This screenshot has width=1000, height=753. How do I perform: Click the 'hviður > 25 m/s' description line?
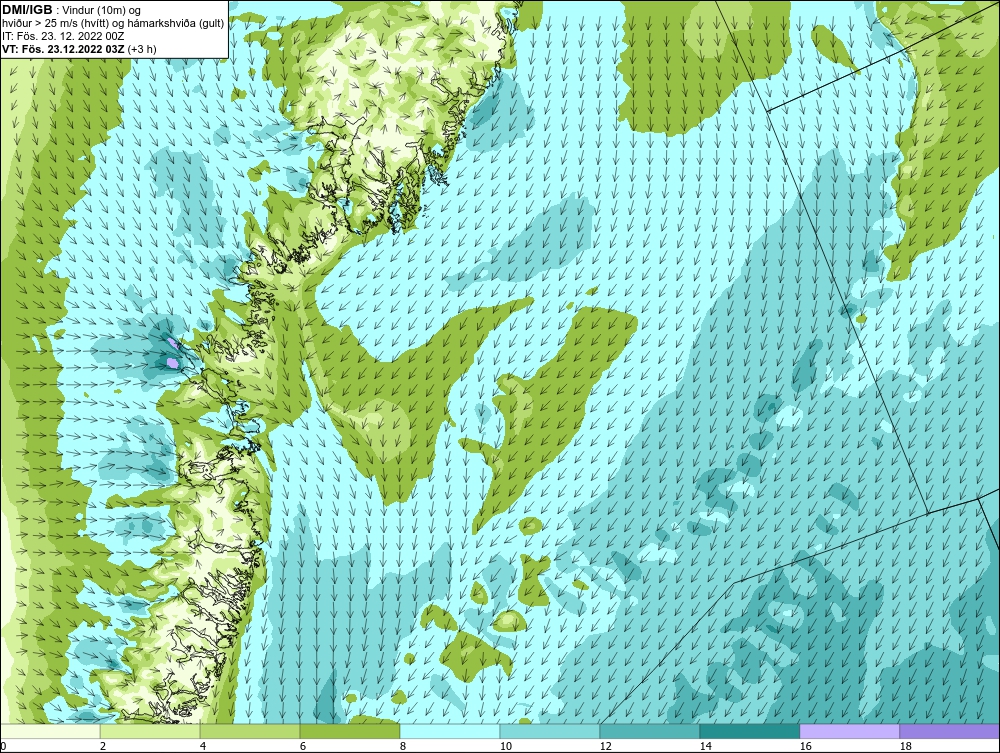(x=114, y=23)
